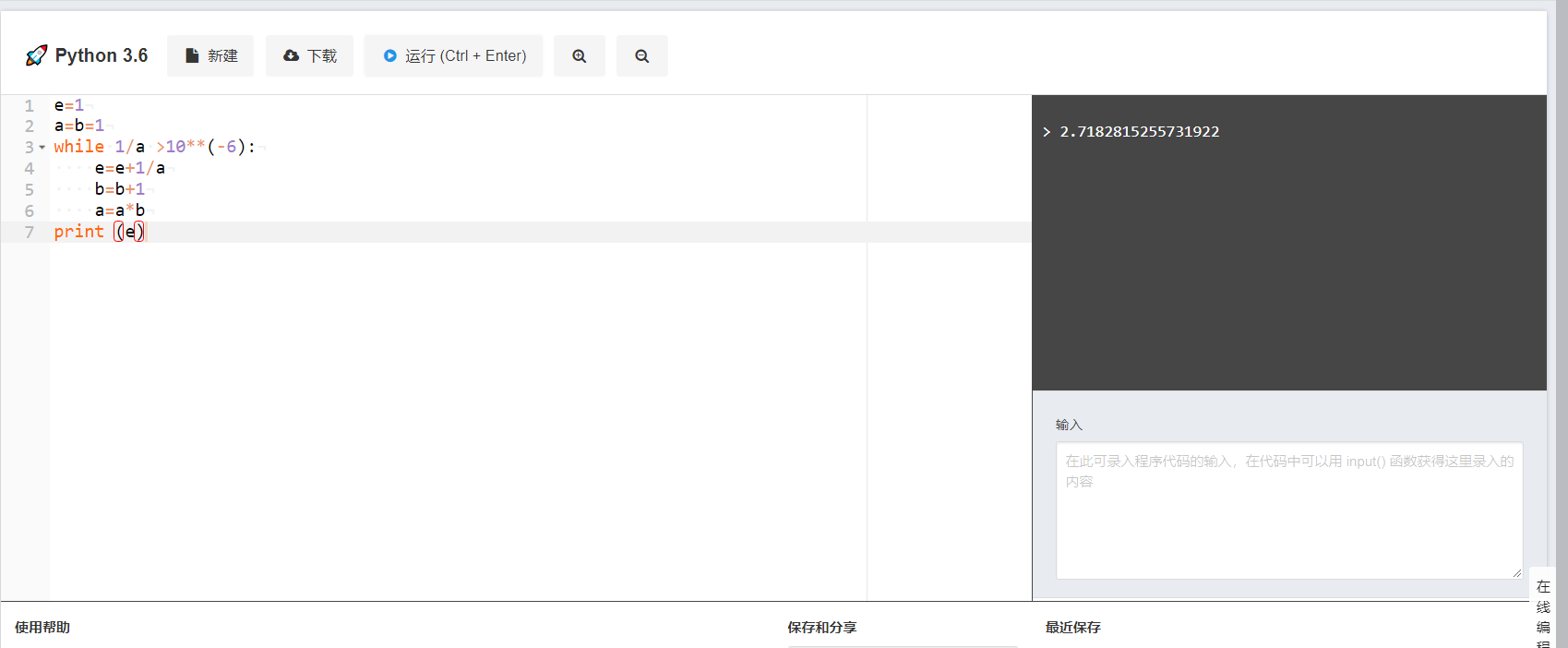The width and height of the screenshot is (1568, 648).
Task: Click the 使用帮助 heading
Action: [42, 628]
